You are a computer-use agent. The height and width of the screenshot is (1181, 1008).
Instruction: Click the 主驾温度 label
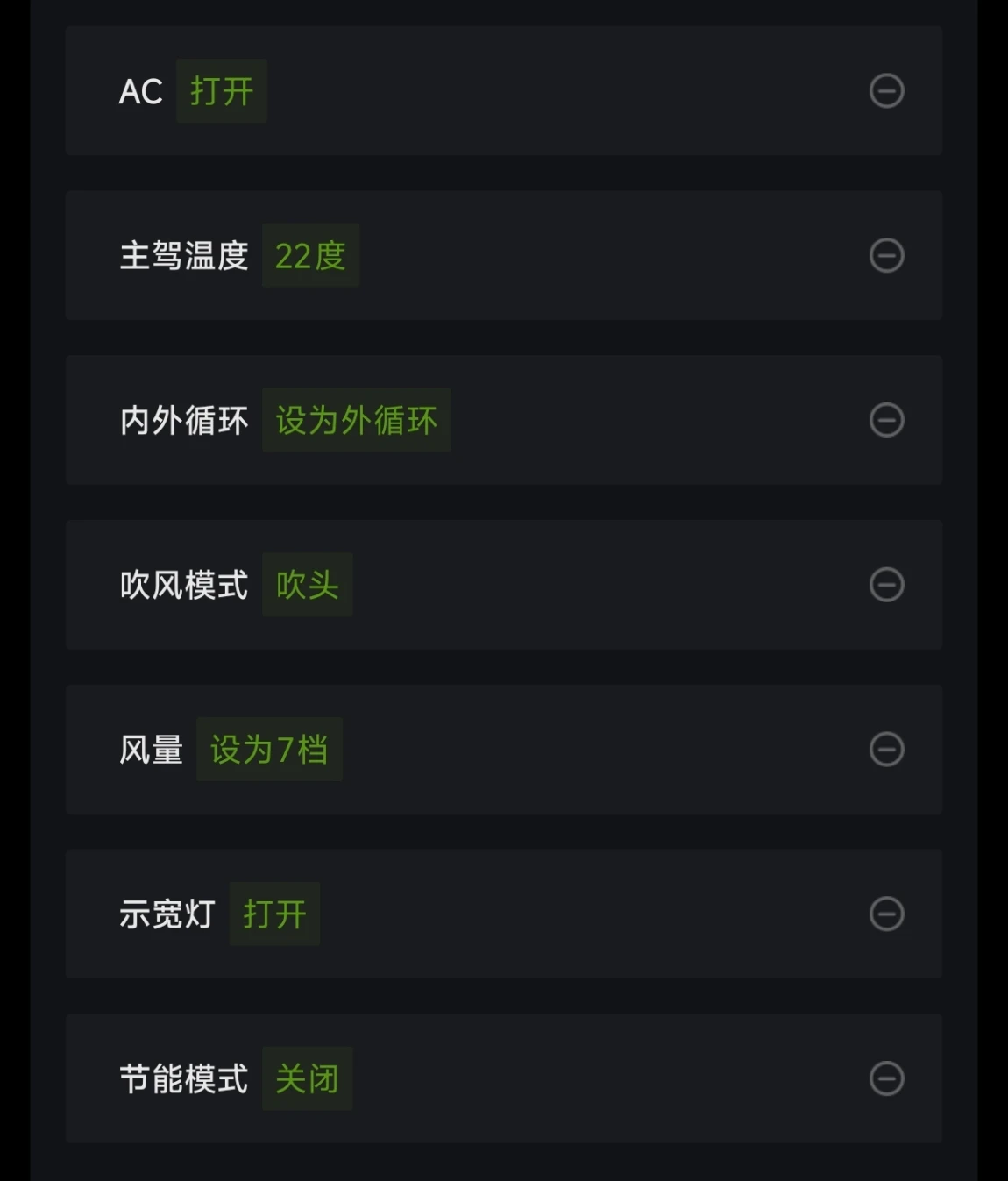(184, 256)
